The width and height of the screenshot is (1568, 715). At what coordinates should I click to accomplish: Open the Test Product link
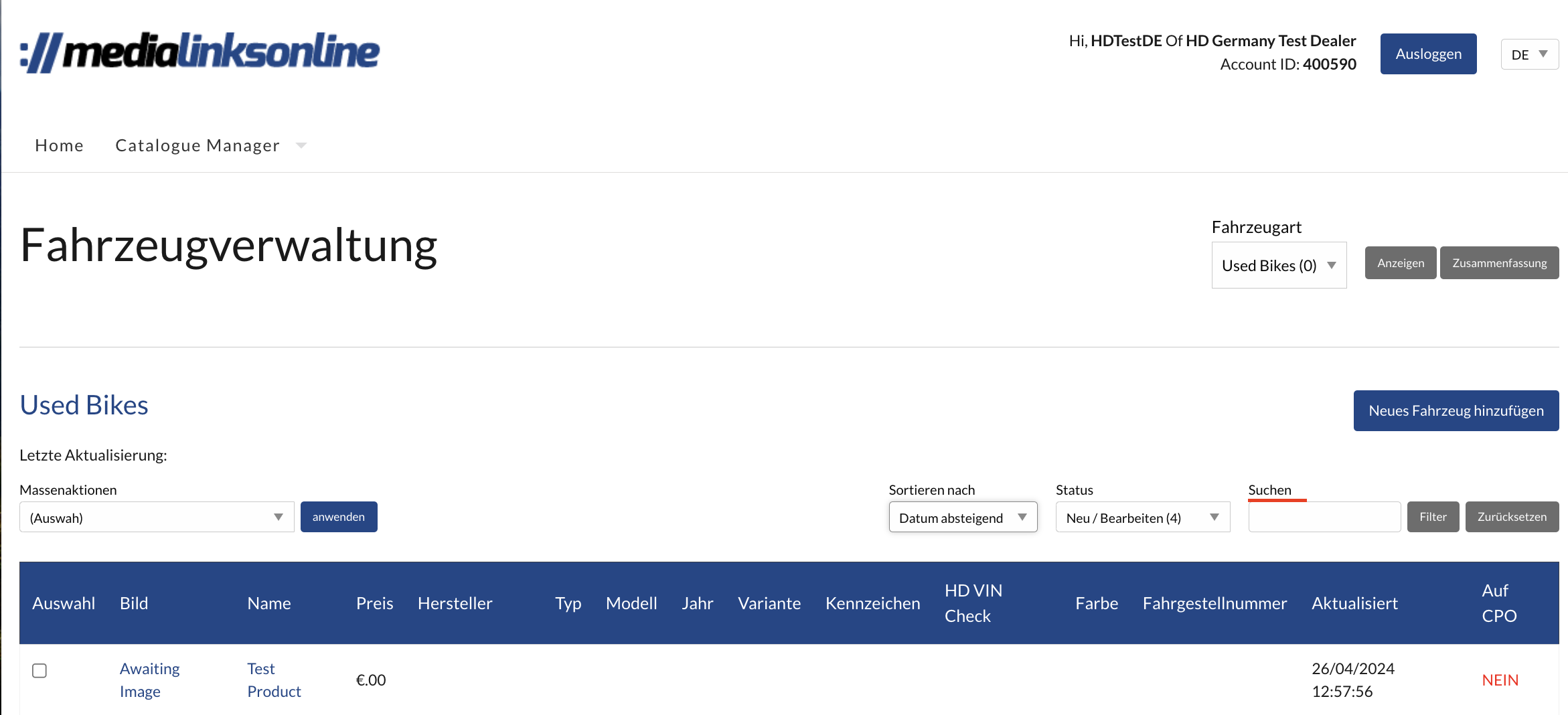[273, 680]
